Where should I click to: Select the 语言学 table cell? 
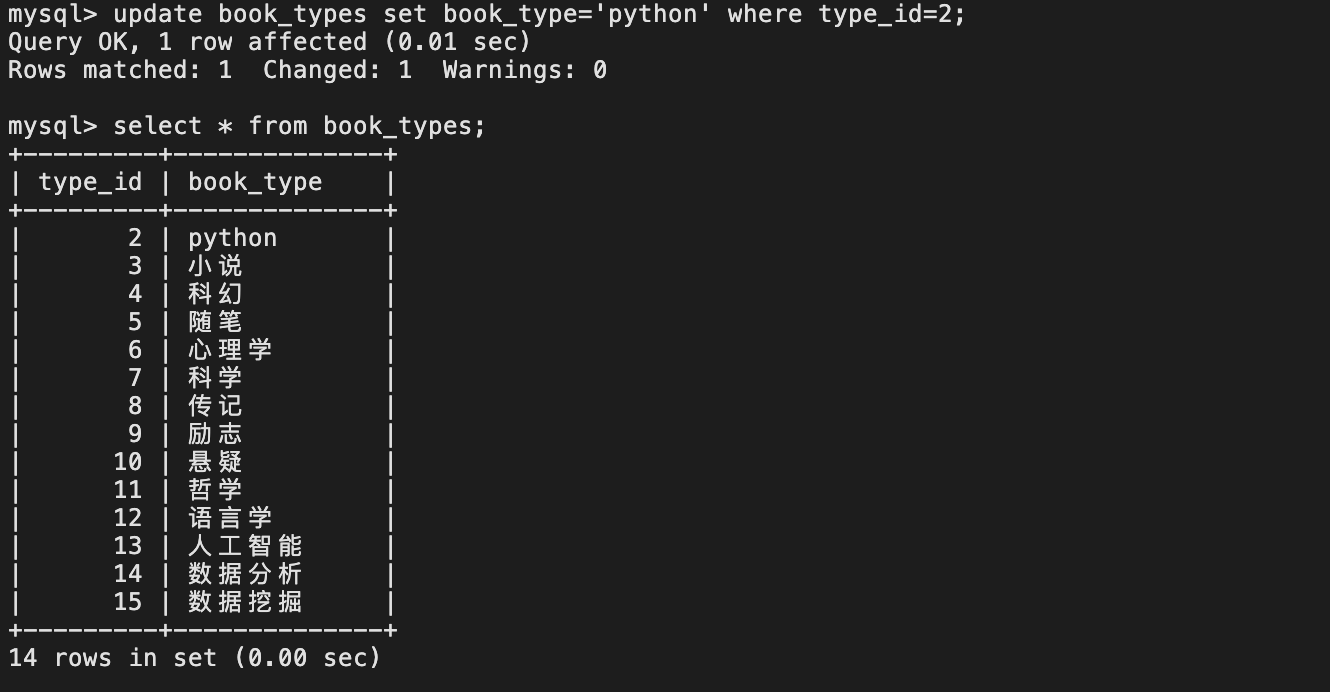(x=230, y=518)
